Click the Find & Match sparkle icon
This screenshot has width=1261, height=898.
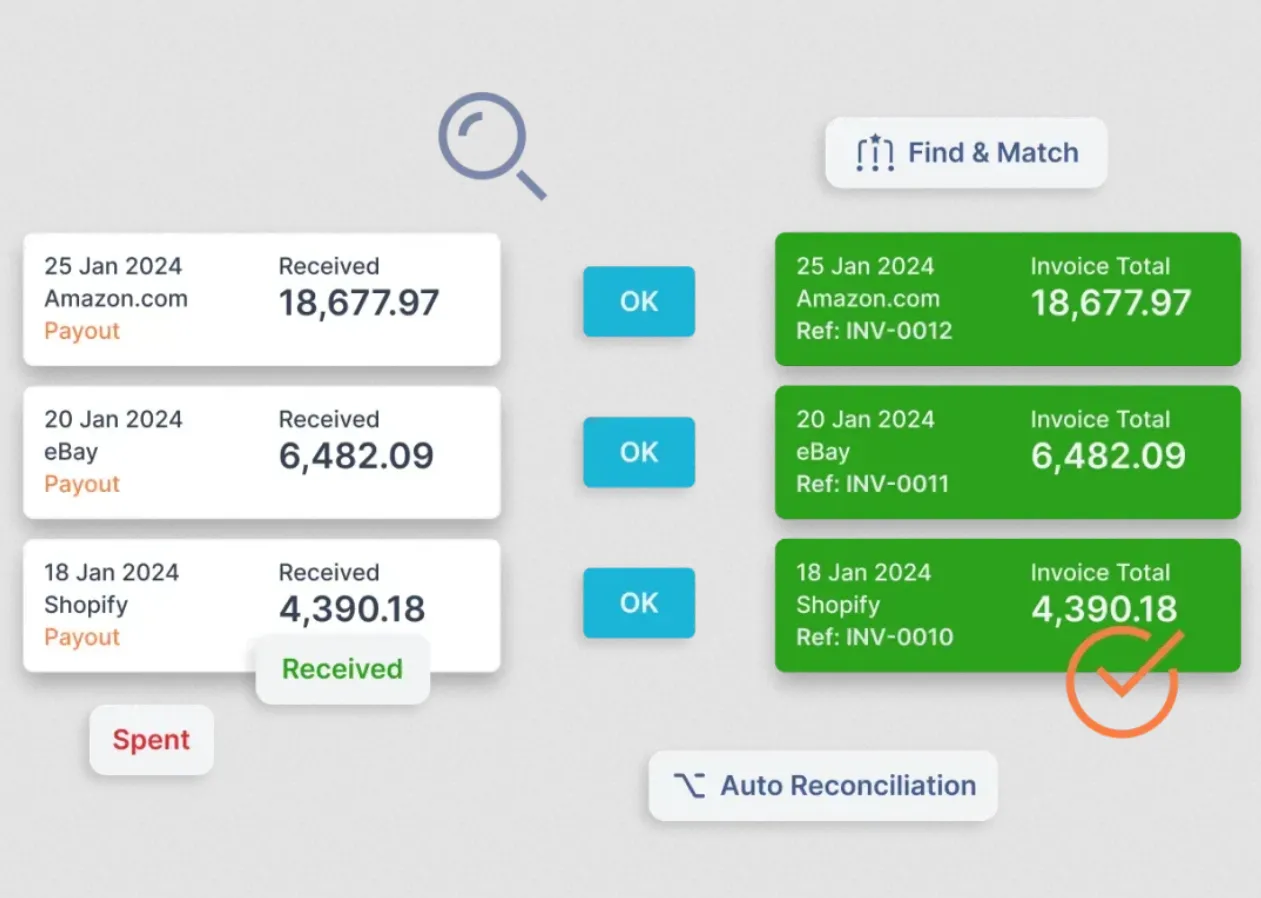874,153
